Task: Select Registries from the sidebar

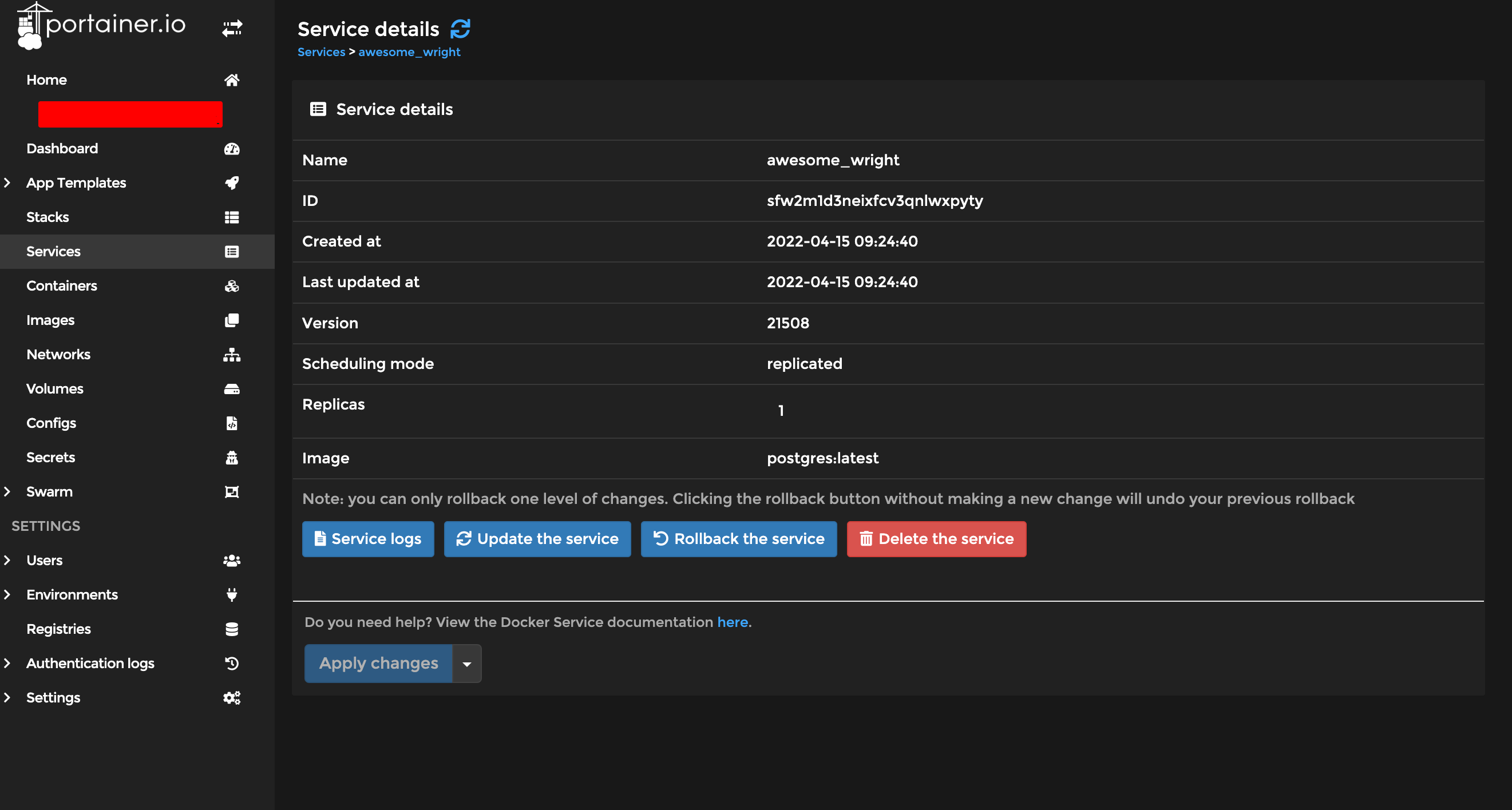Action: (59, 629)
